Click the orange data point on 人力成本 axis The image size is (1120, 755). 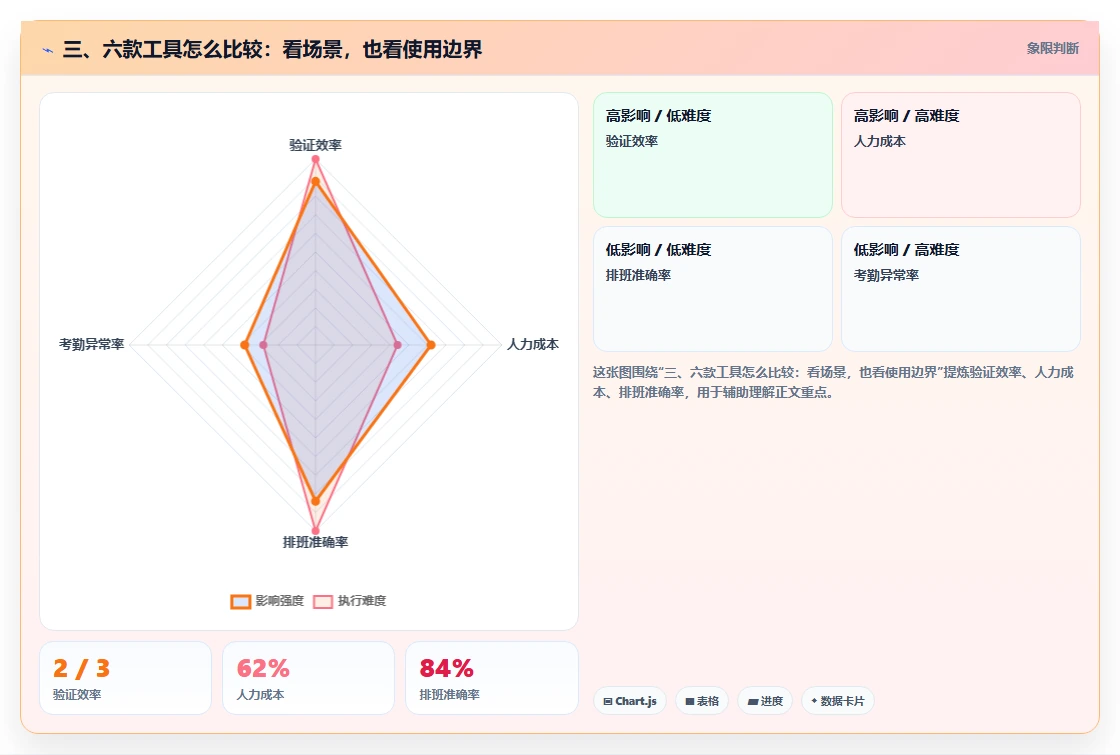[x=431, y=345]
